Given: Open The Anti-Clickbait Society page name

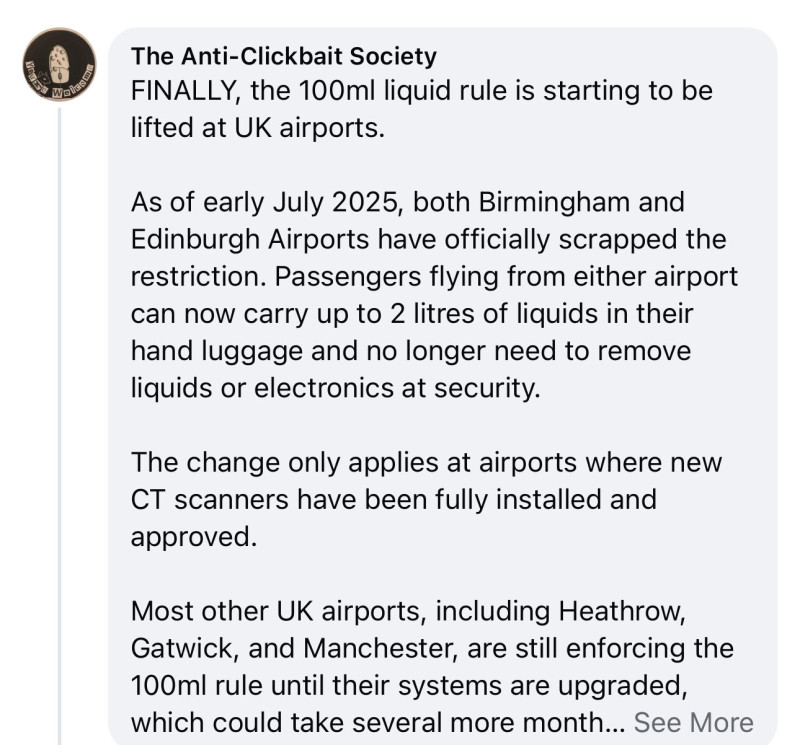Looking at the screenshot, I should 284,56.
